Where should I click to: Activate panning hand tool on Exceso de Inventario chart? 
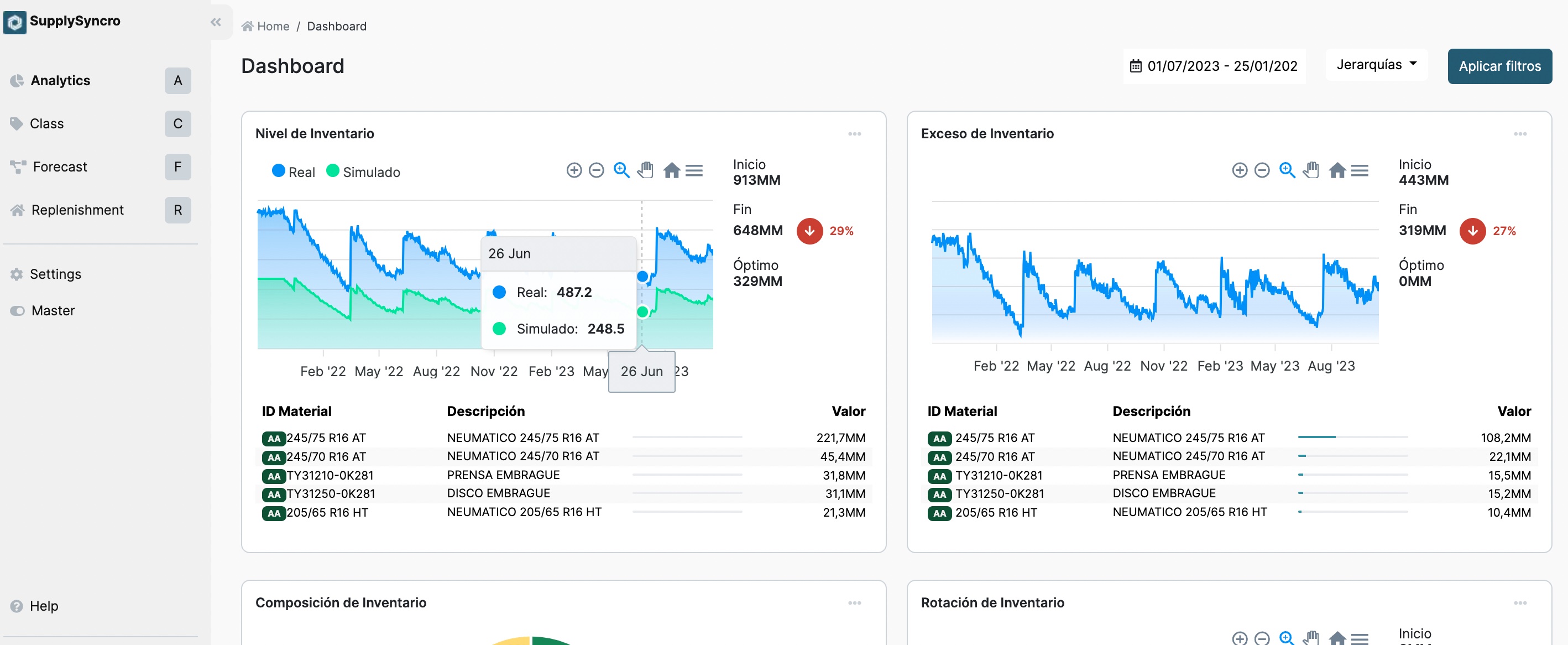point(1311,170)
